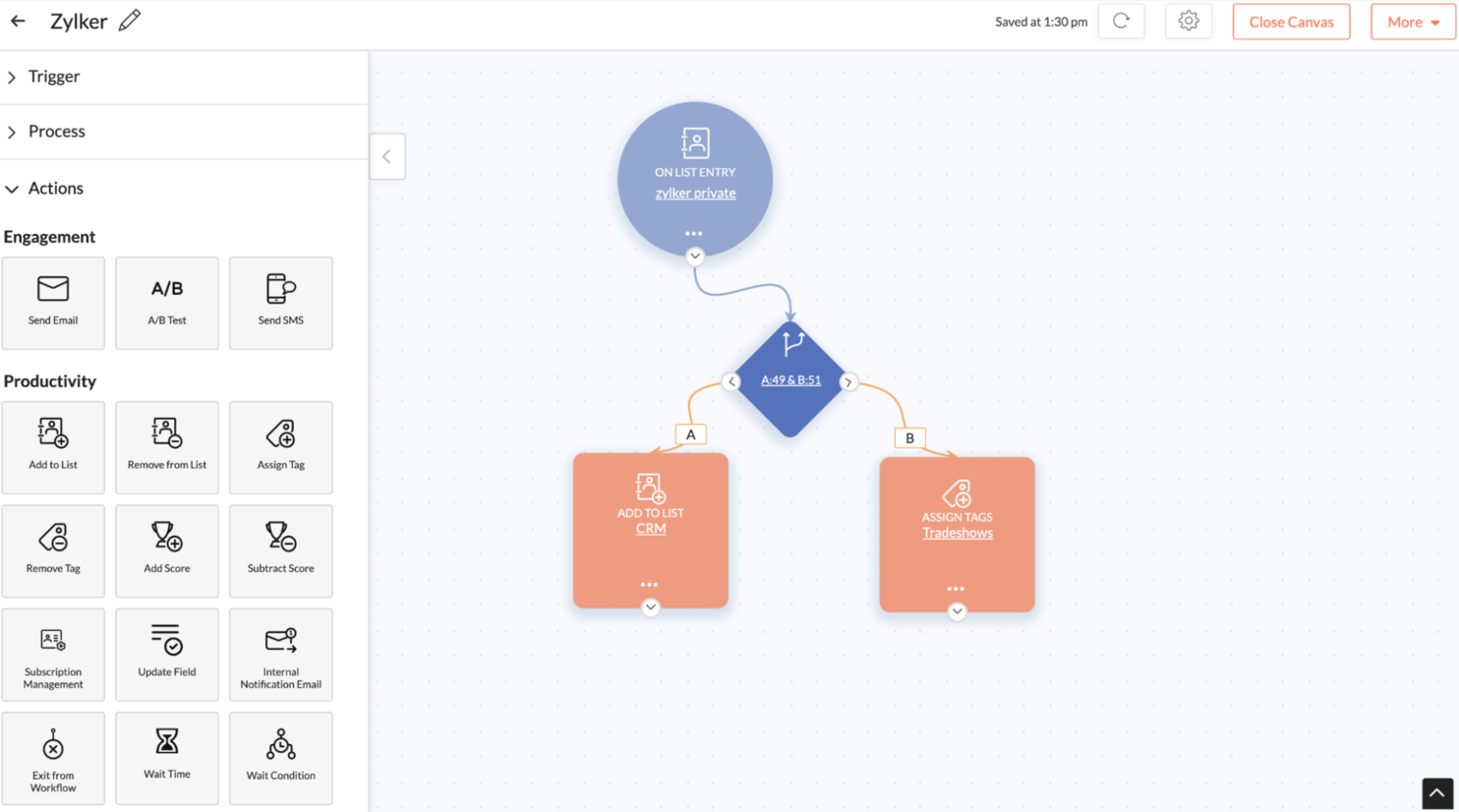Open the zylker private list link
This screenshot has height=812, width=1459.
coord(695,193)
